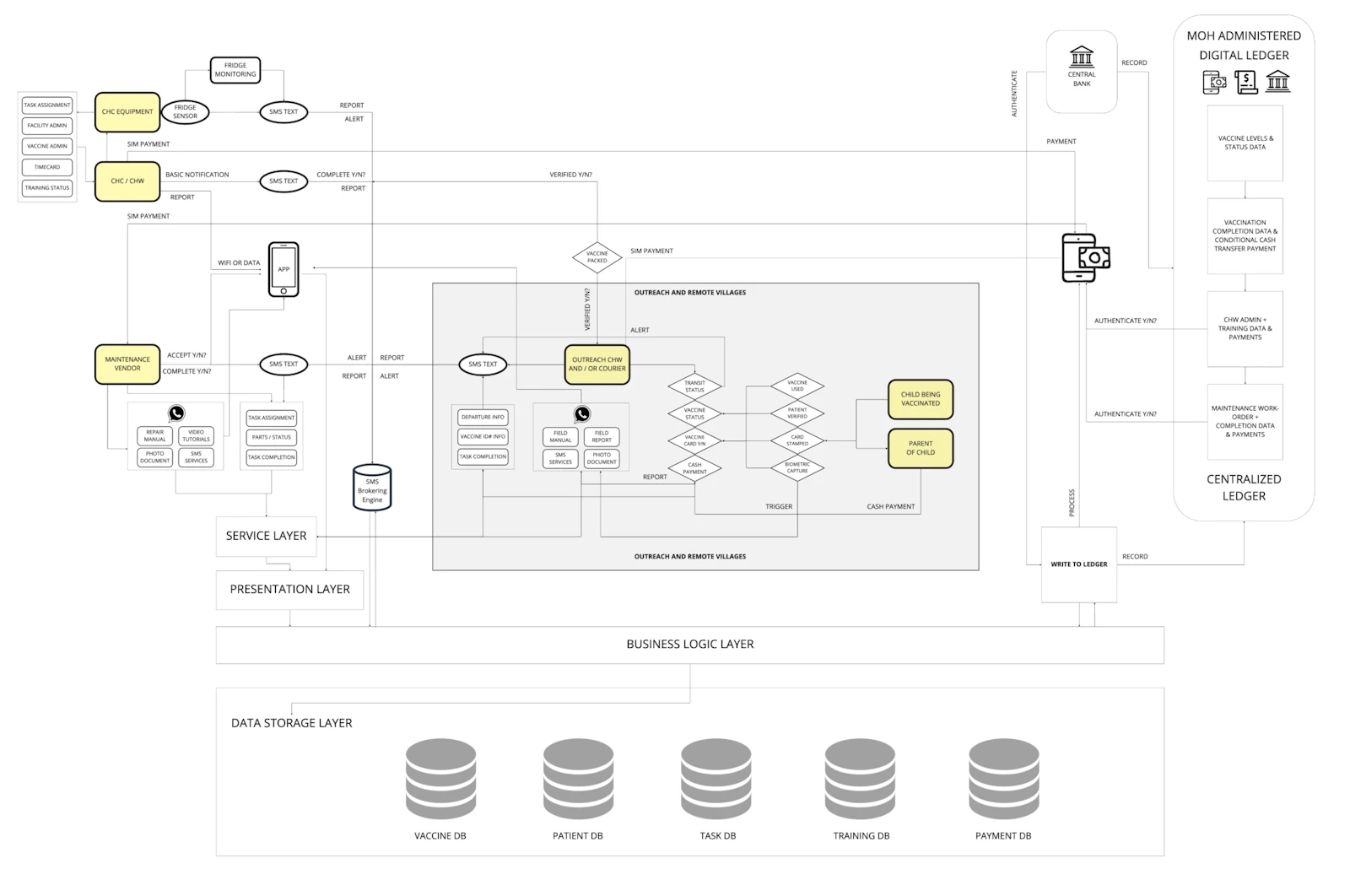Select the Task DB database icon
The height and width of the screenshot is (896, 1350).
point(716,779)
